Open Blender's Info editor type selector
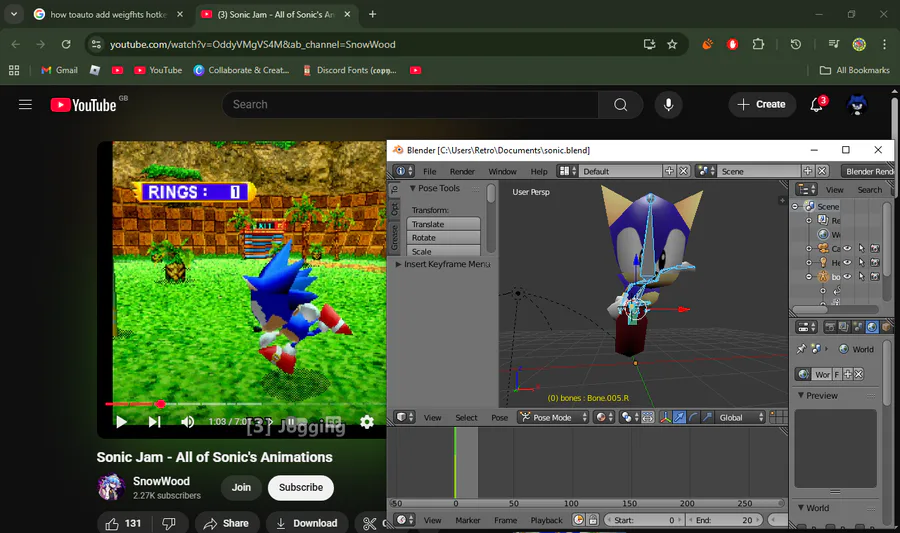The height and width of the screenshot is (533, 900). (404, 171)
